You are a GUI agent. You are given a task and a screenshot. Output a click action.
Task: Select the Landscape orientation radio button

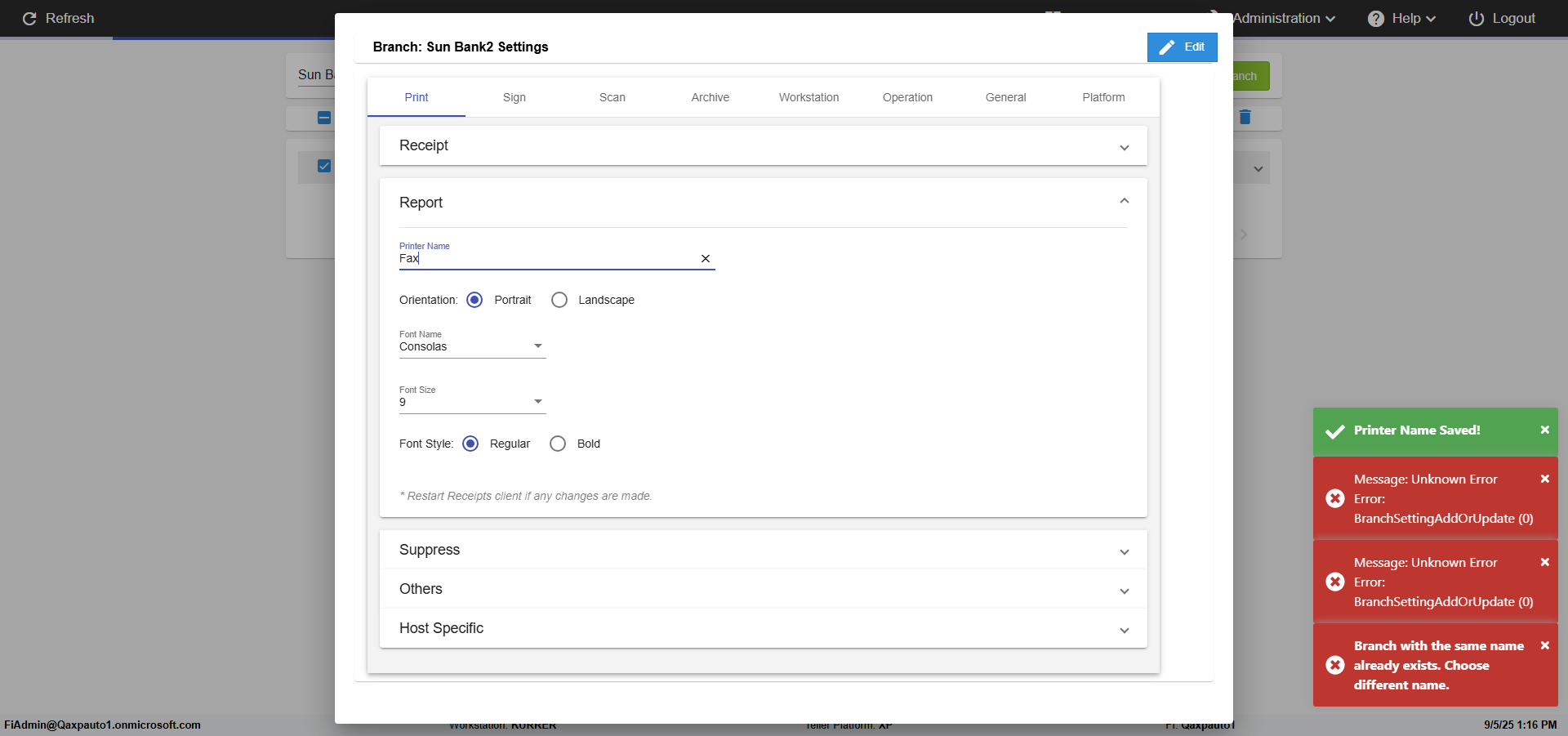tap(559, 300)
